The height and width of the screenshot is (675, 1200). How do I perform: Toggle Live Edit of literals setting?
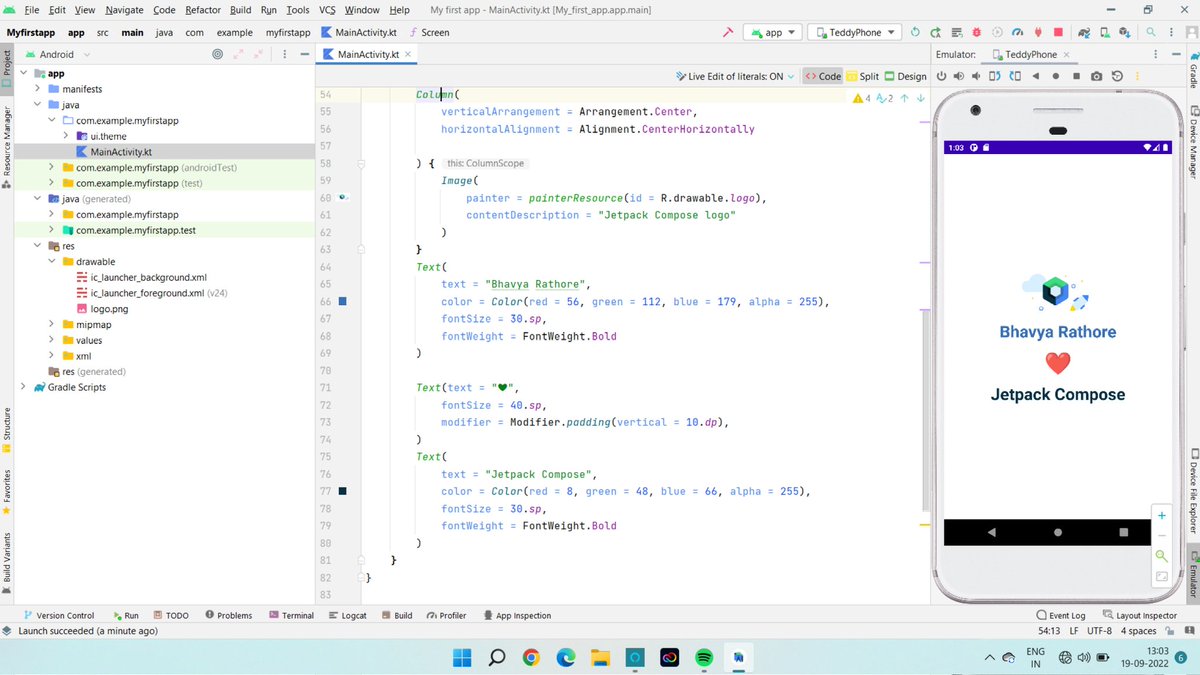736,76
